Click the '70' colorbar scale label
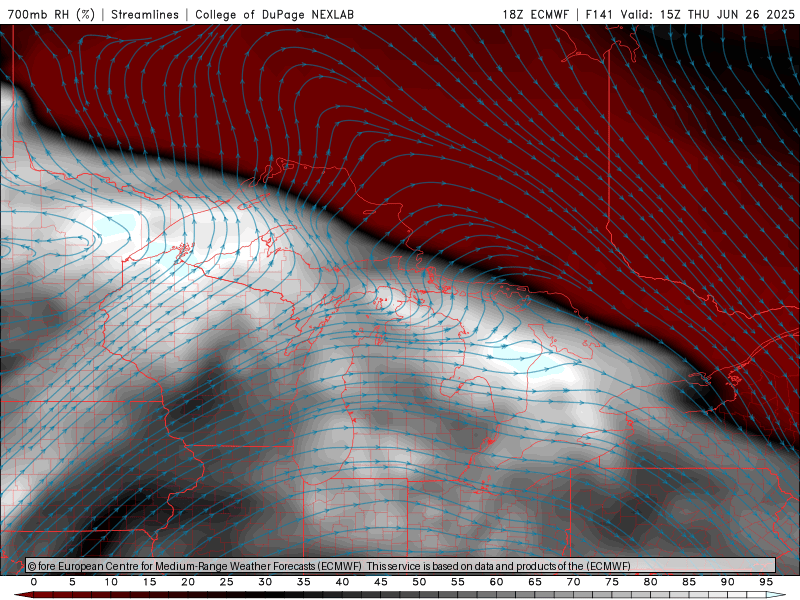This screenshot has width=800, height=600. click(x=573, y=582)
